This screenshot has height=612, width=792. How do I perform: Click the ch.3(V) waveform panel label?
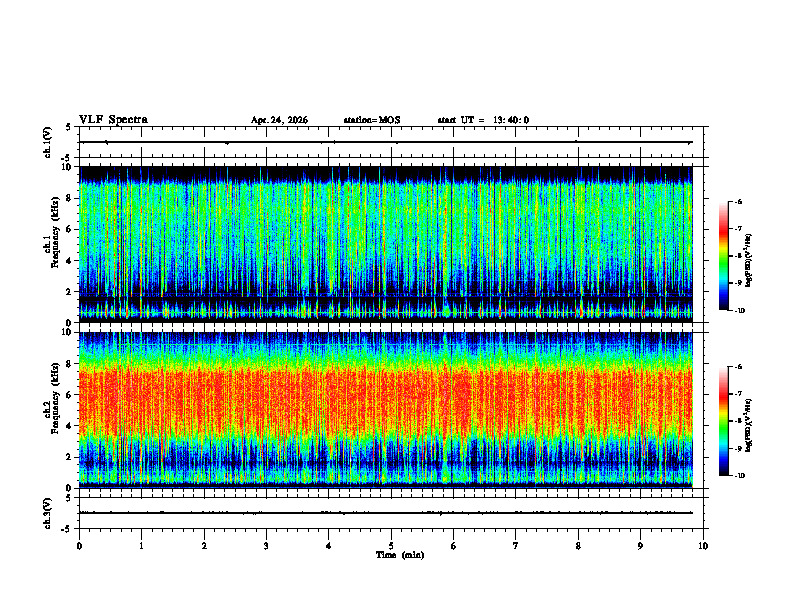click(x=48, y=513)
